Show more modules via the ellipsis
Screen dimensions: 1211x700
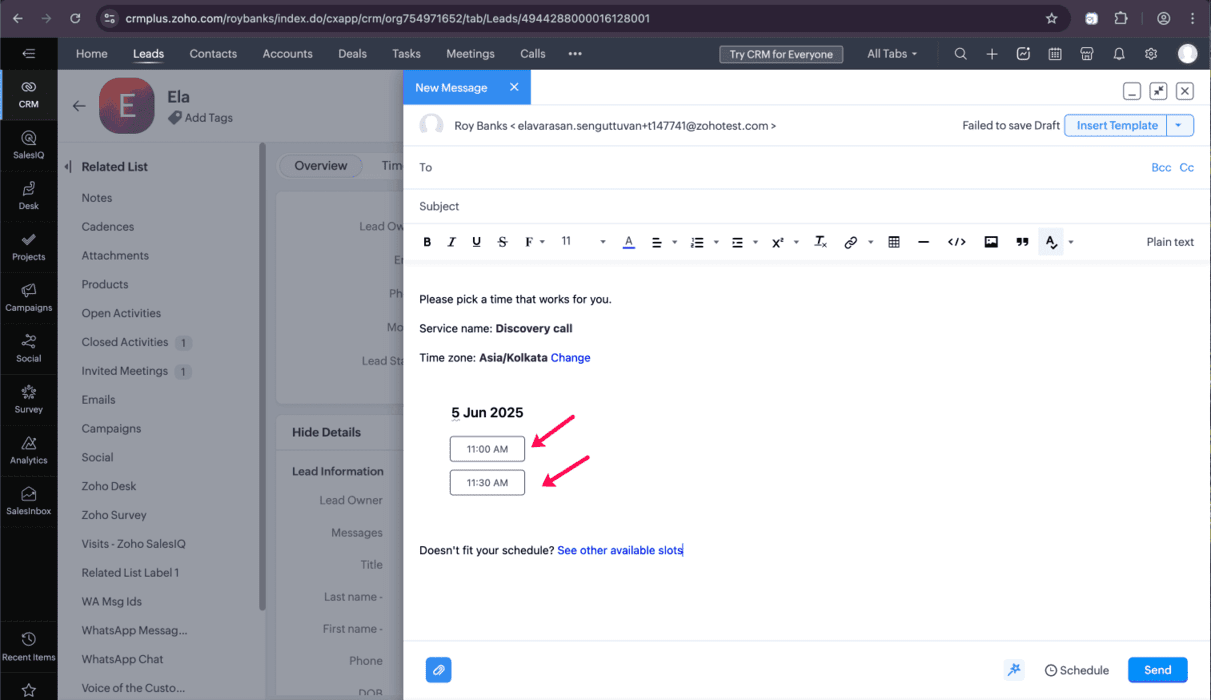click(575, 54)
